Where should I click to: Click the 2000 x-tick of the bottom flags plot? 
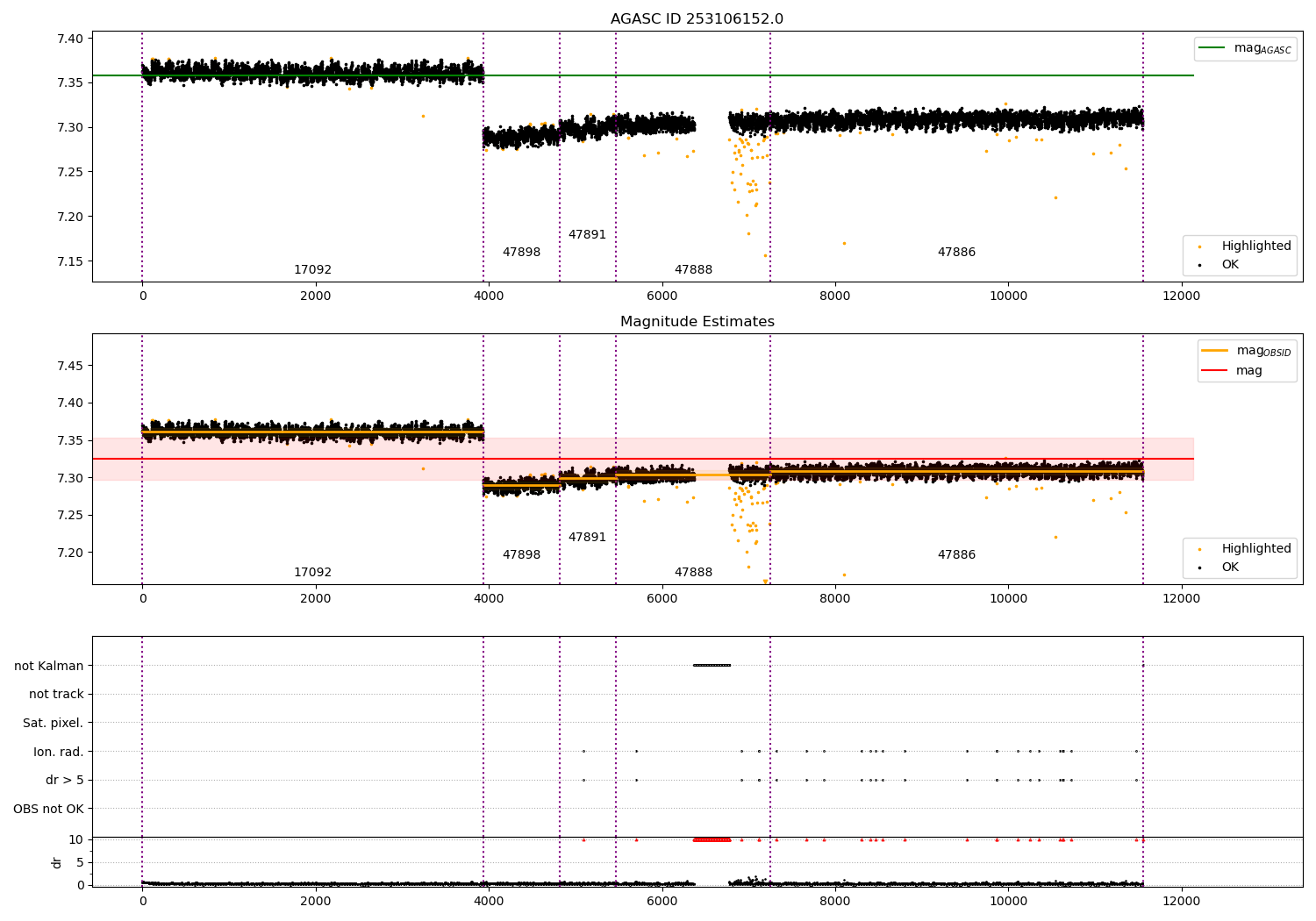pos(315,901)
